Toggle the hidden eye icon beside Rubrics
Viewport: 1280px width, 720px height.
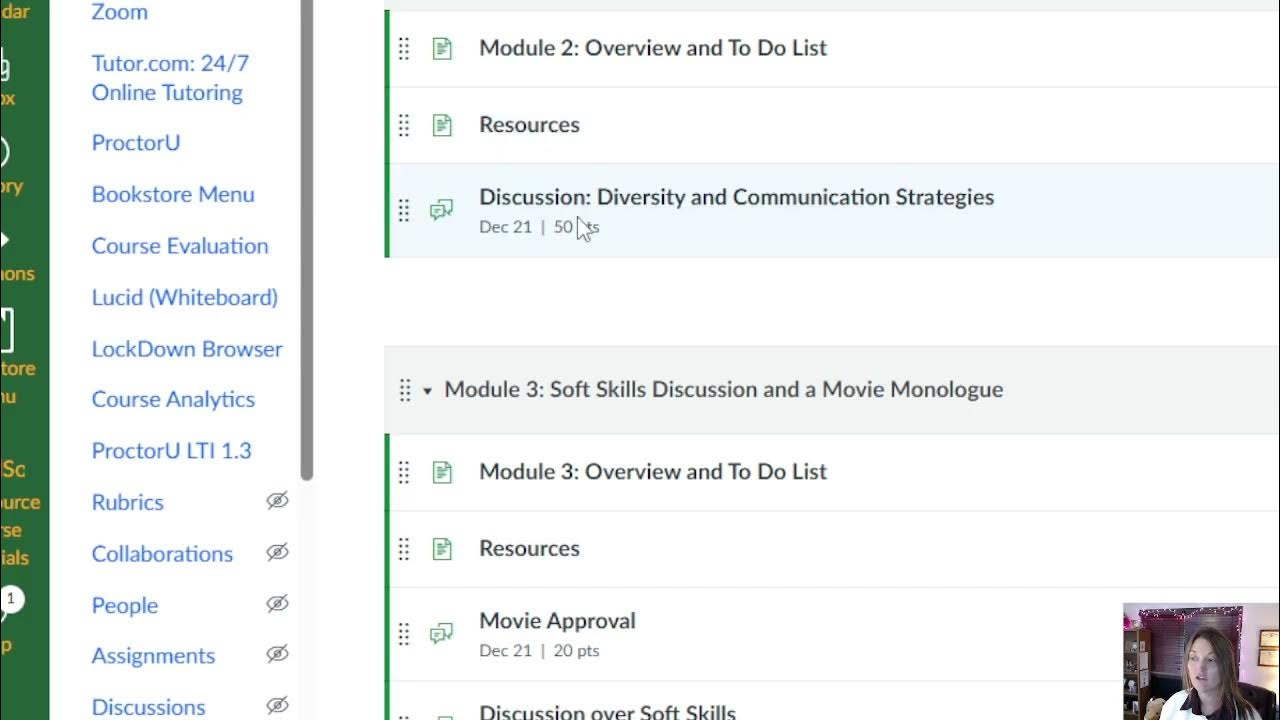click(x=277, y=501)
